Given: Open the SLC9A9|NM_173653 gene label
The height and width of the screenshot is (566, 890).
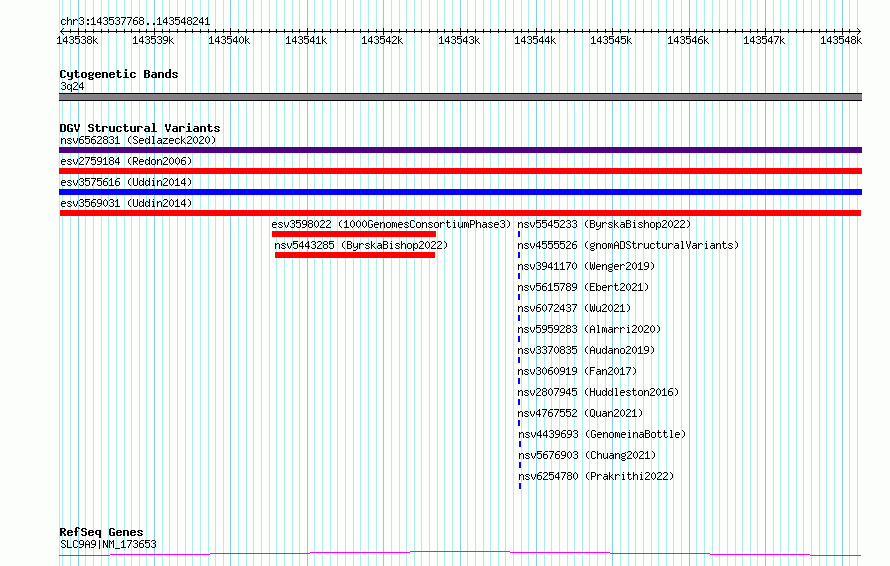Looking at the screenshot, I should [108, 544].
